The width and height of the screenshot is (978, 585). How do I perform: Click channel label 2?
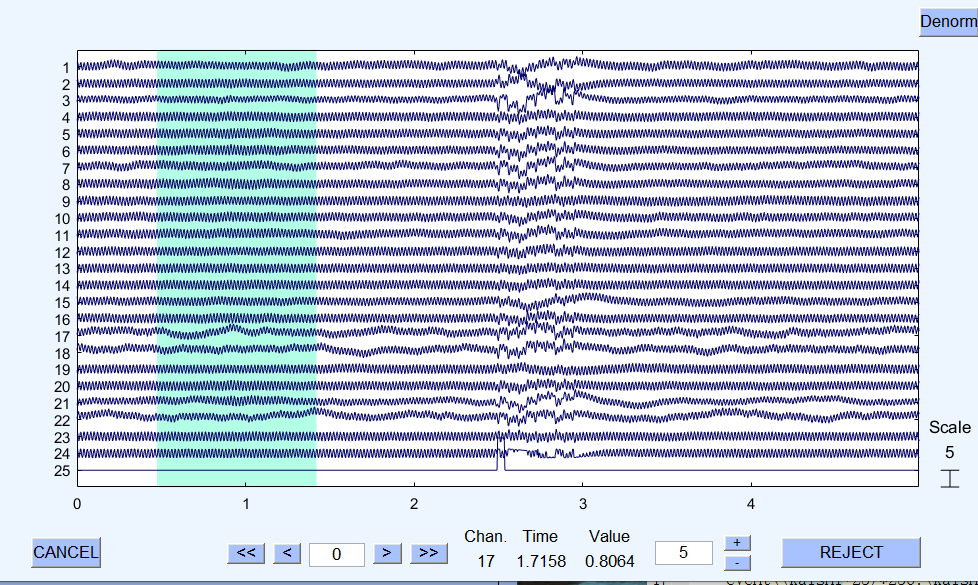tap(65, 84)
